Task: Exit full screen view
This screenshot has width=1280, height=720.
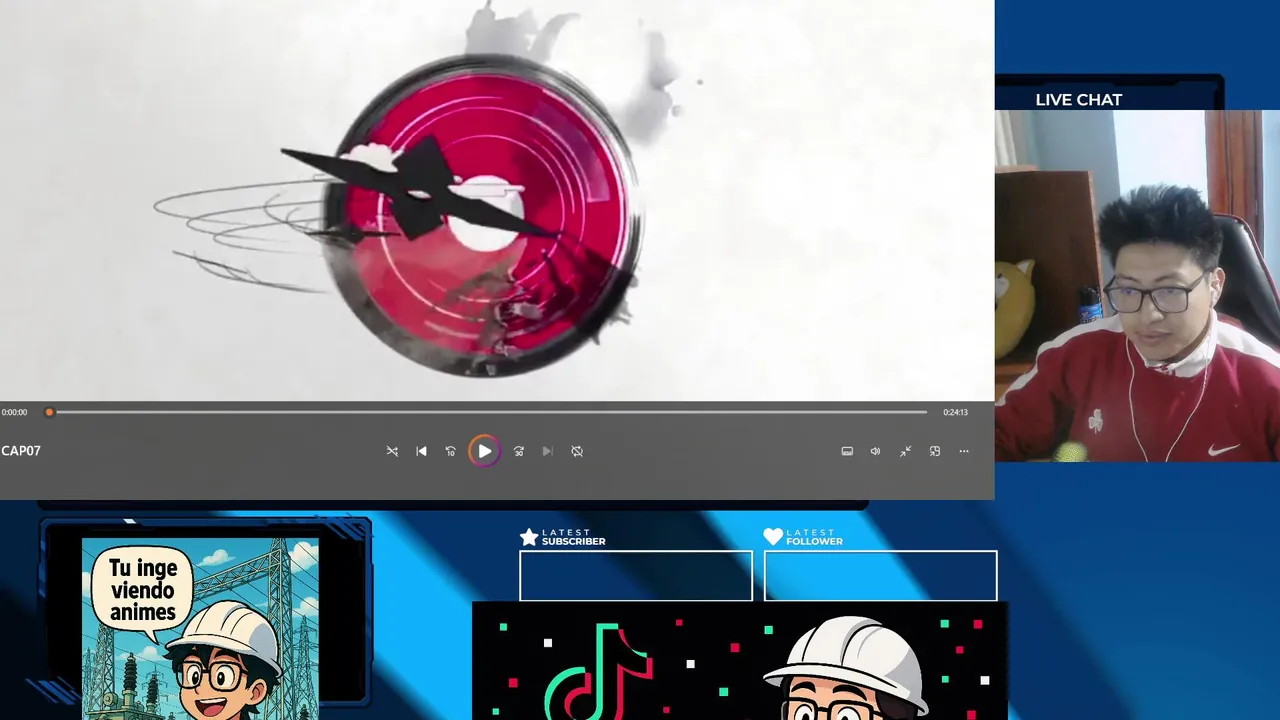Action: (x=905, y=451)
